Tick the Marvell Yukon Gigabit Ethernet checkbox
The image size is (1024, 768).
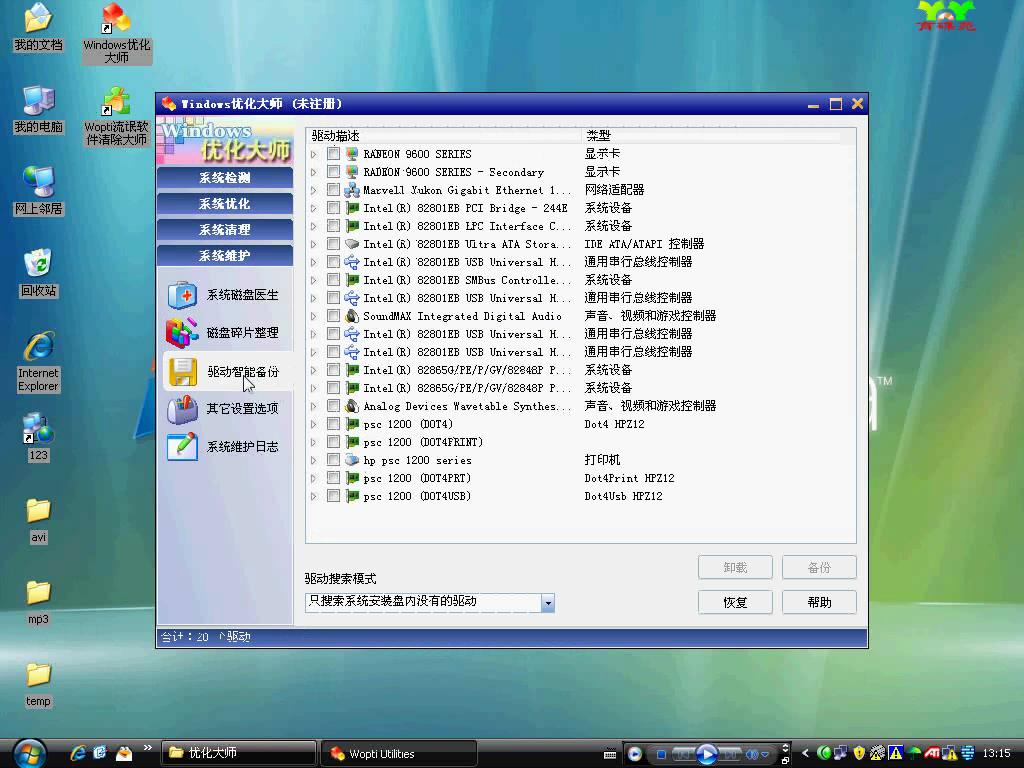pyautogui.click(x=333, y=190)
